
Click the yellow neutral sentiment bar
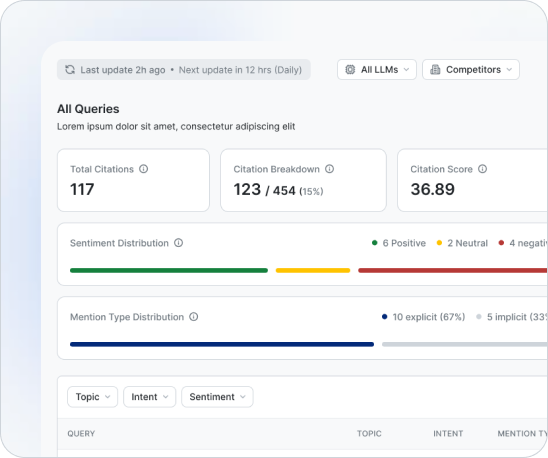[x=313, y=270]
